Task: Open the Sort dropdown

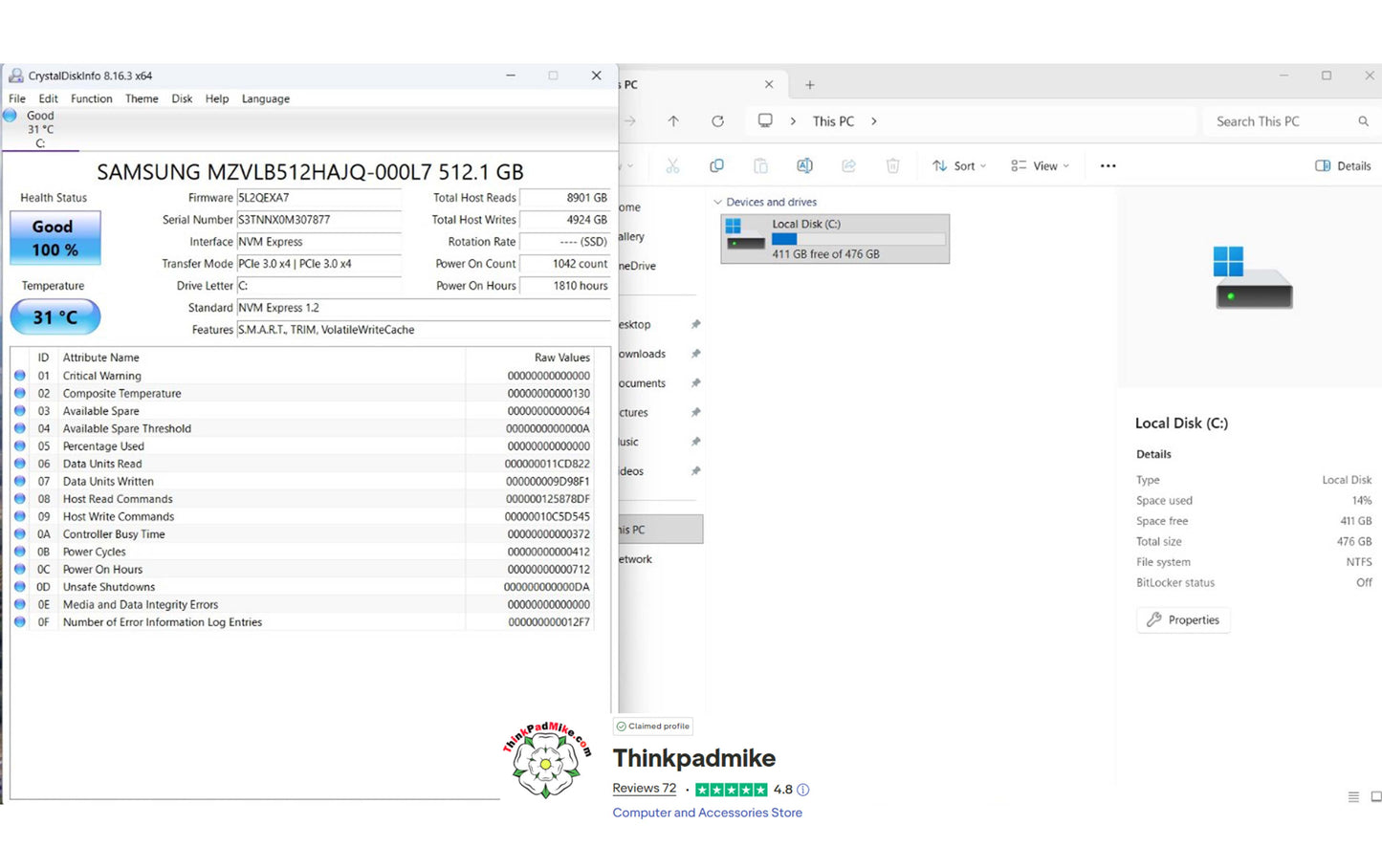Action: pos(958,166)
